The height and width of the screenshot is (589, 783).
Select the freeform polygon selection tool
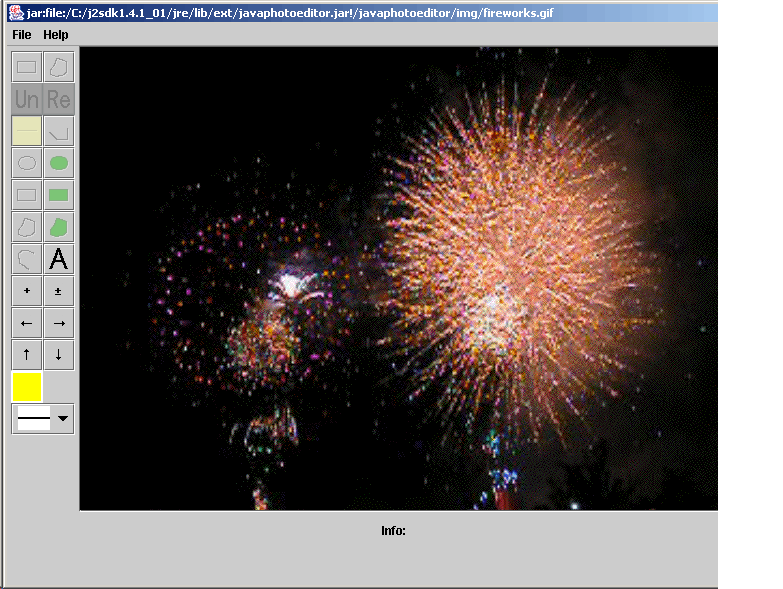click(x=59, y=67)
